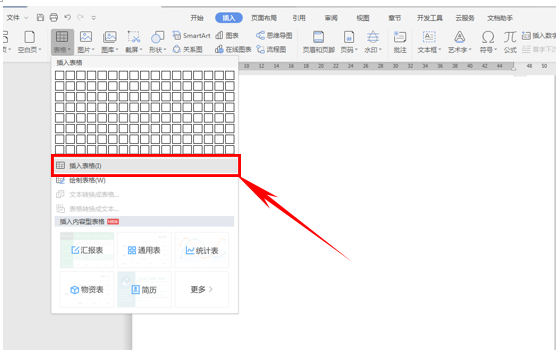Image resolution: width=556 pixels, height=360 pixels.
Task: Select the 统计表 content table template
Action: click(x=202, y=250)
